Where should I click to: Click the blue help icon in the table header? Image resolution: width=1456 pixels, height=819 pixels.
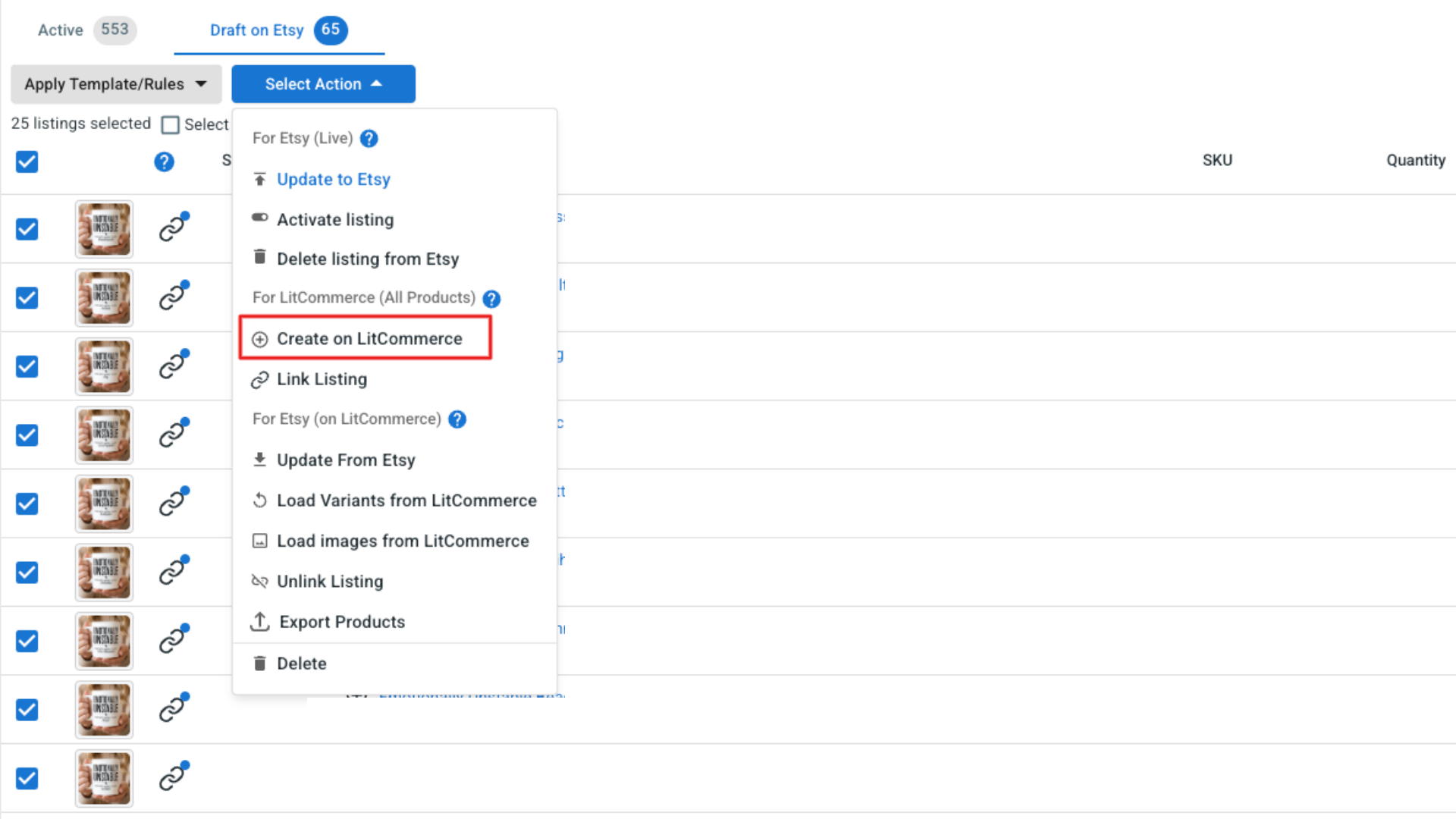(x=164, y=162)
